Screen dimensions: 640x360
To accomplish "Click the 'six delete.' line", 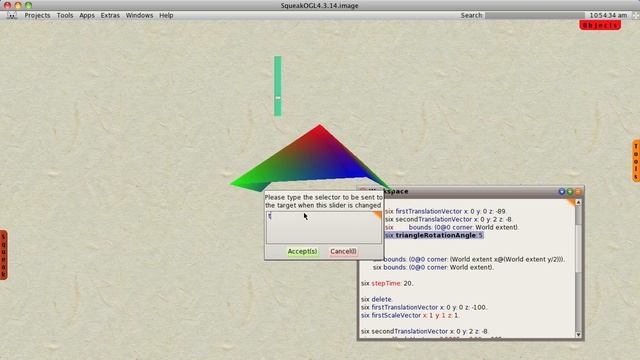I will [376, 299].
